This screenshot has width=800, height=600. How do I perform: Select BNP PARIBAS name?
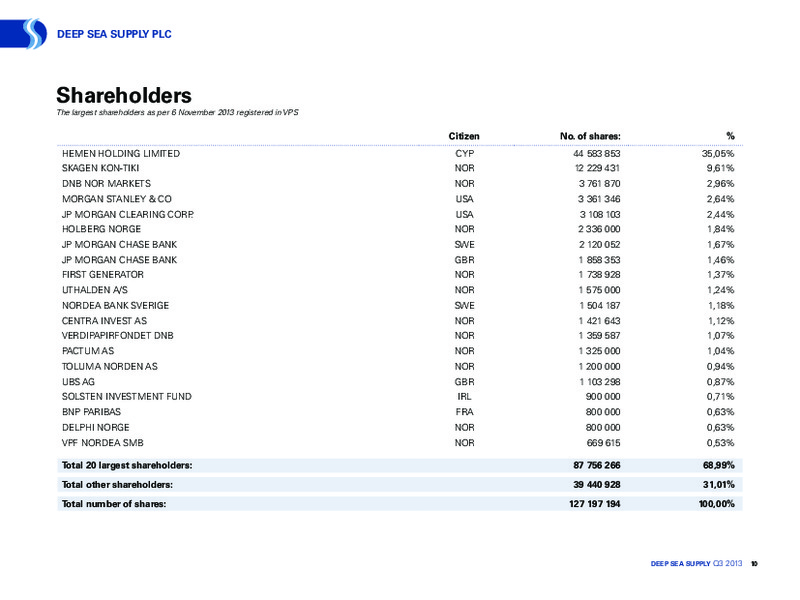(x=91, y=412)
